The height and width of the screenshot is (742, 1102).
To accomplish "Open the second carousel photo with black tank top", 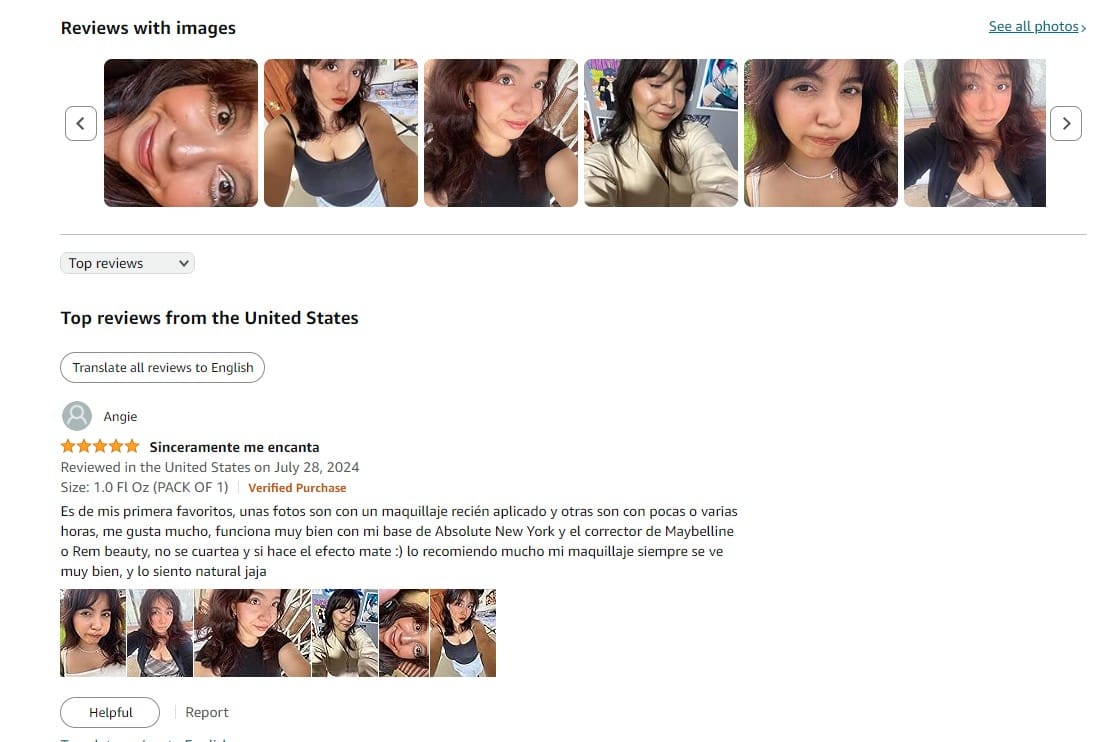I will tap(341, 133).
